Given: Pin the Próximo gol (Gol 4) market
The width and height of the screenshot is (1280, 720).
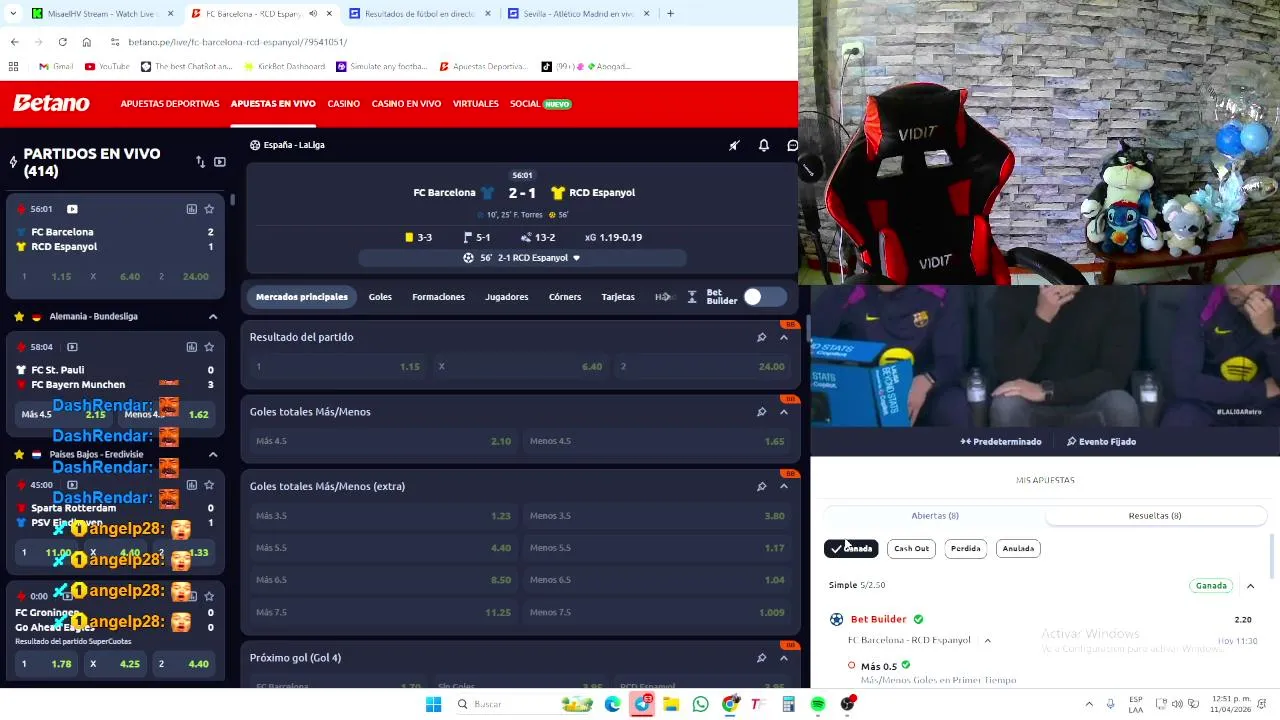Looking at the screenshot, I should (x=761, y=658).
